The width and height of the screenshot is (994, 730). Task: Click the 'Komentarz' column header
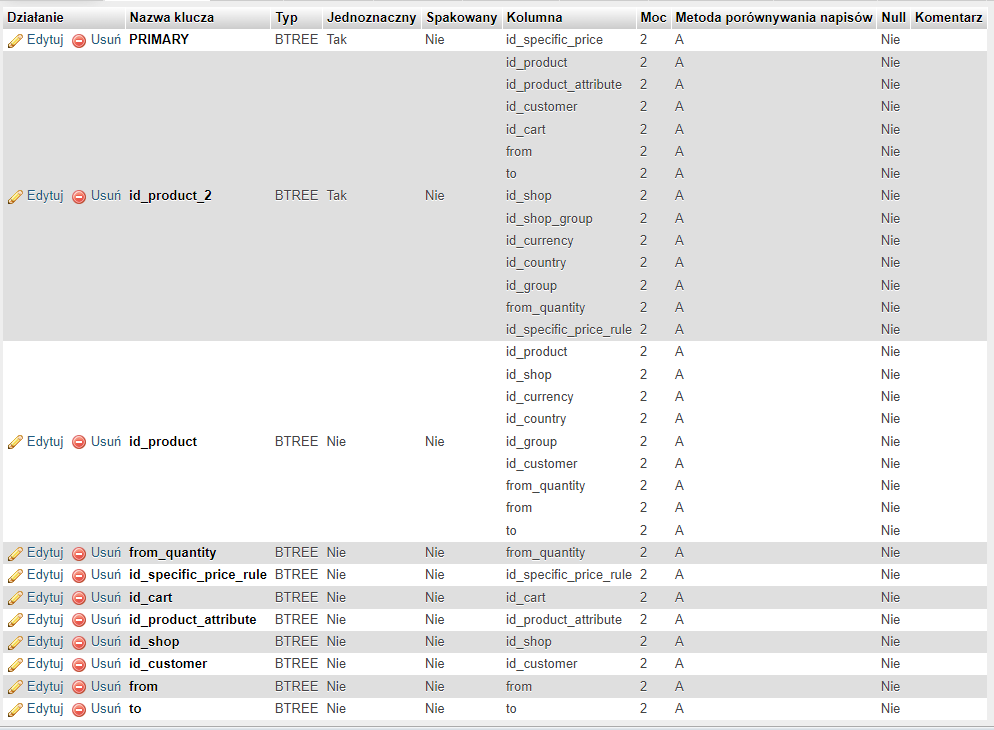pyautogui.click(x=948, y=18)
